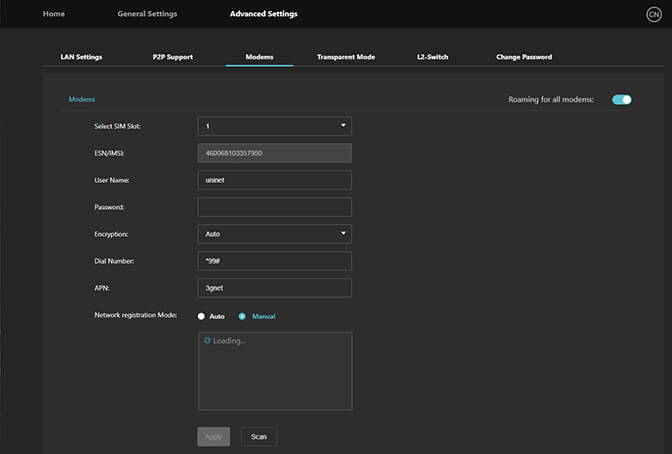Select Manual network registration mode
This screenshot has width=672, height=454.
242,316
